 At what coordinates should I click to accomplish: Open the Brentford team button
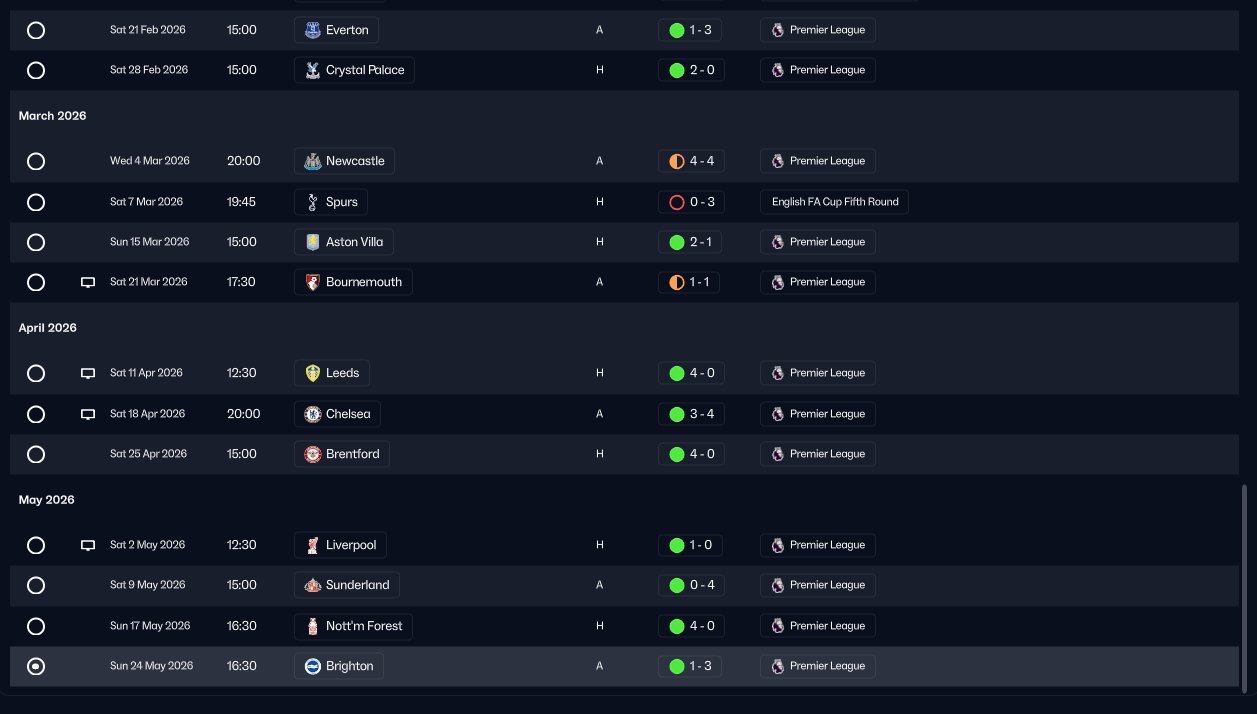(x=342, y=454)
